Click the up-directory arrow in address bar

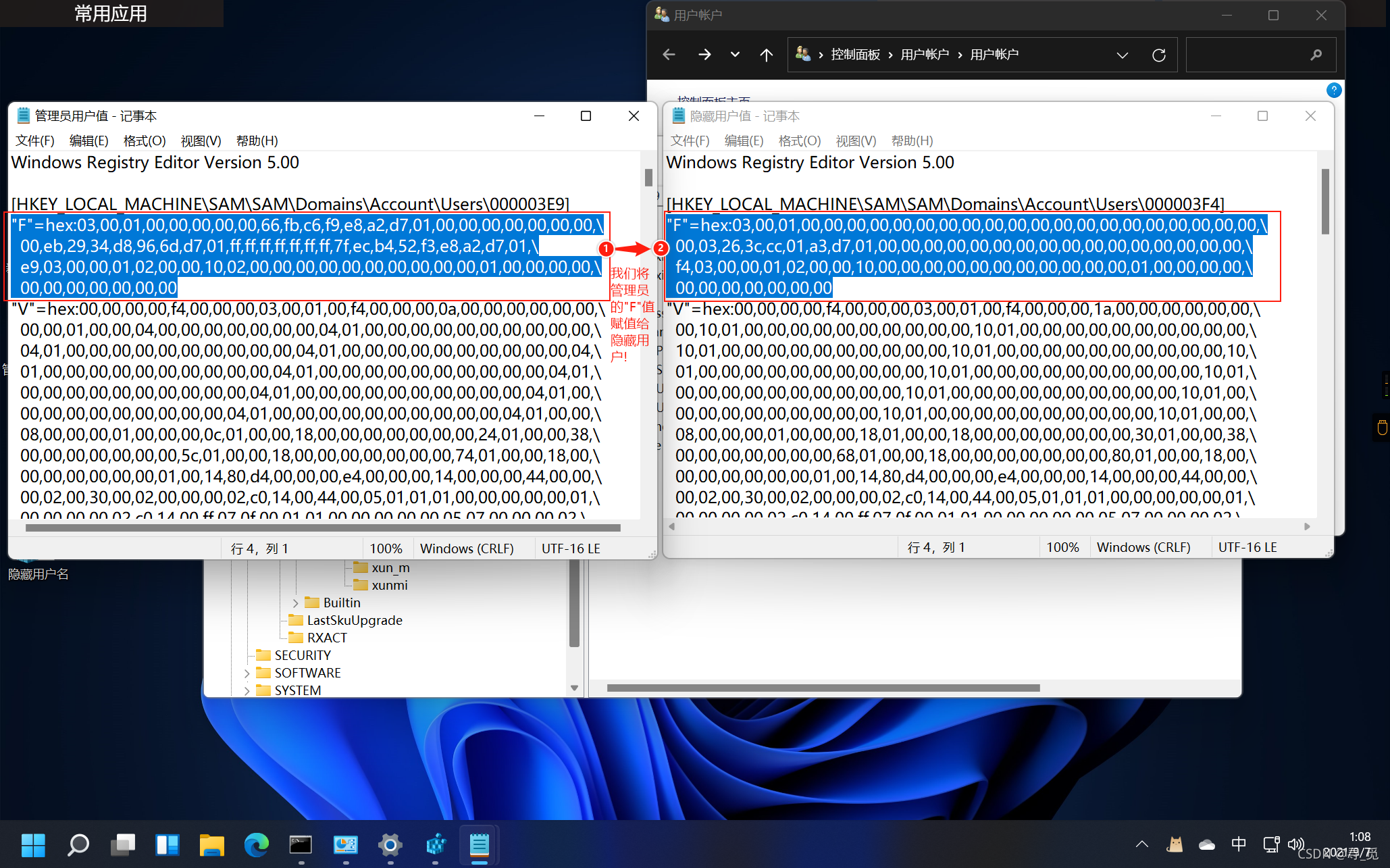766,55
